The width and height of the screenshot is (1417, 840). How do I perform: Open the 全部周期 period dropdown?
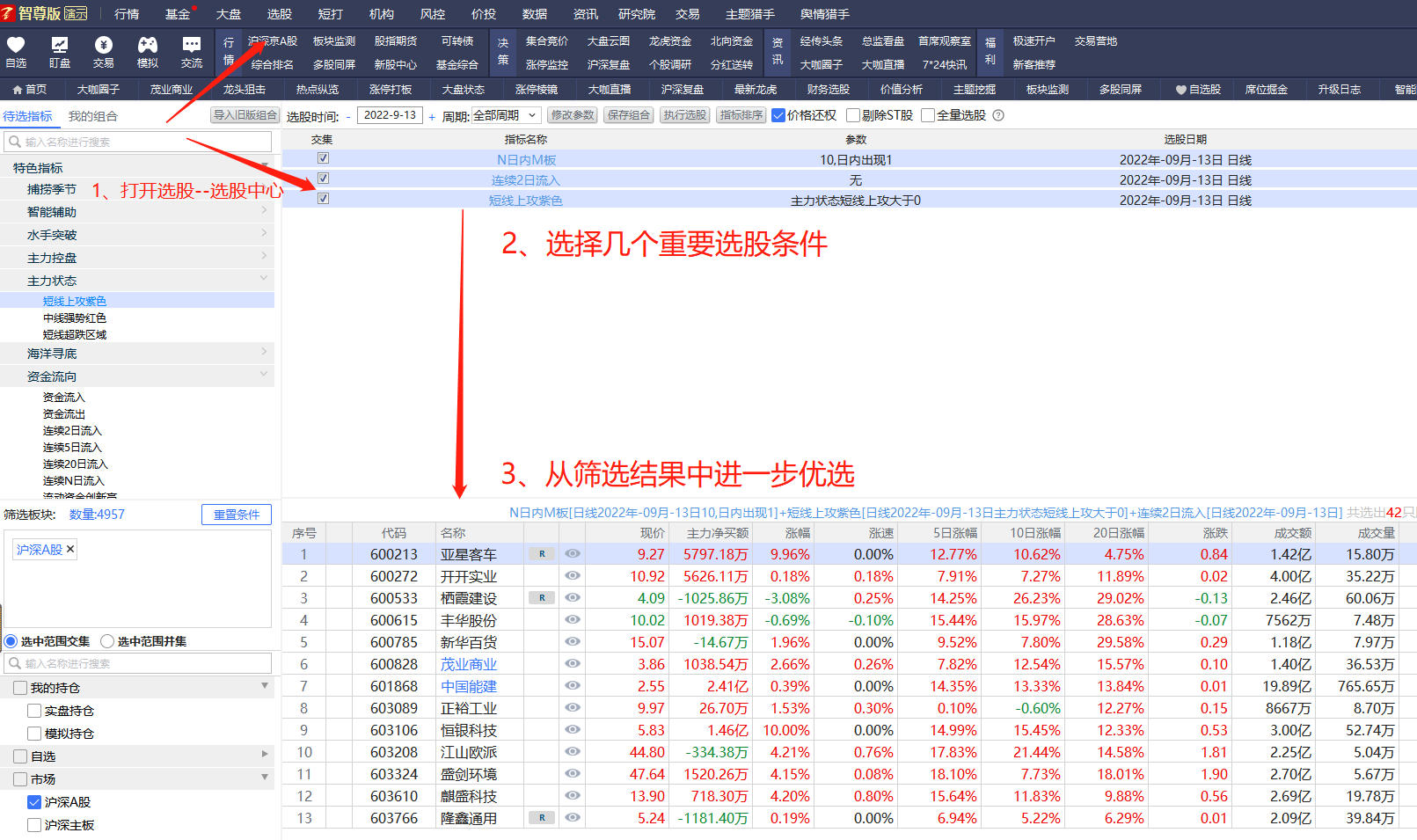tap(507, 115)
